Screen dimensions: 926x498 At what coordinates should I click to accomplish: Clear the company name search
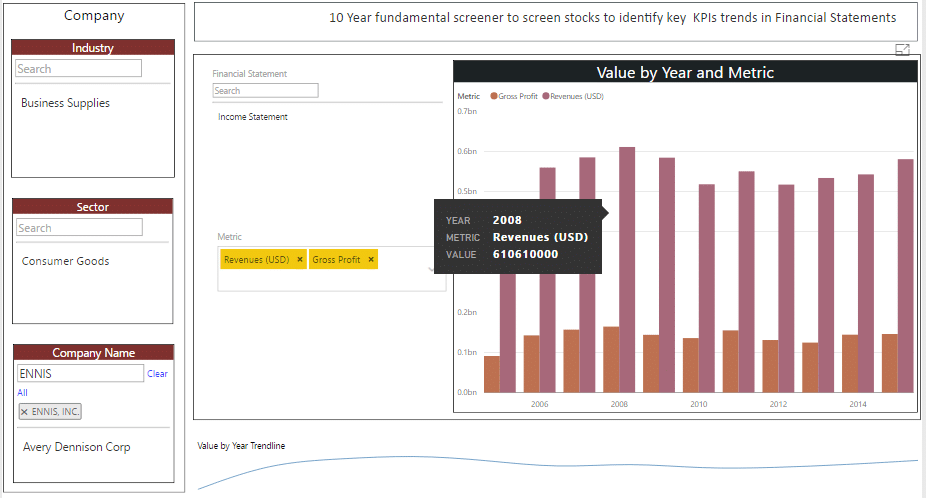coord(157,373)
